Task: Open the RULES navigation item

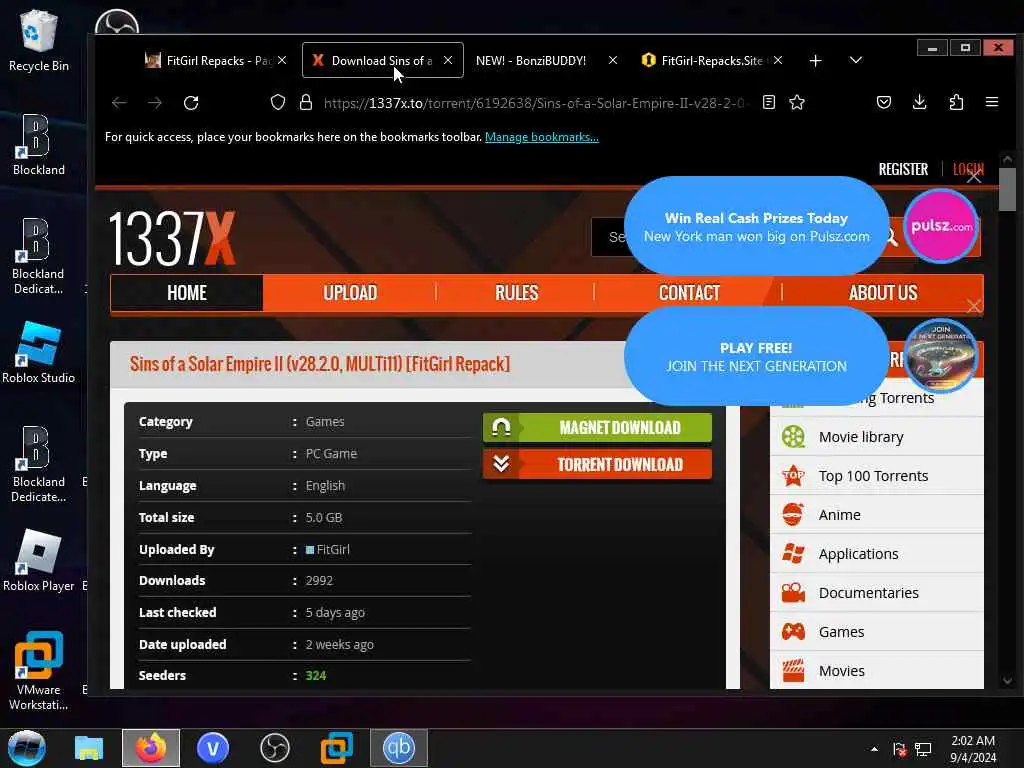Action: pos(516,293)
